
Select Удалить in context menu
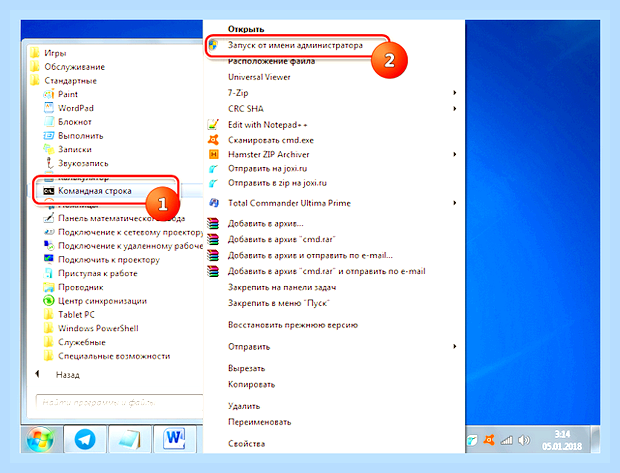[244, 406]
